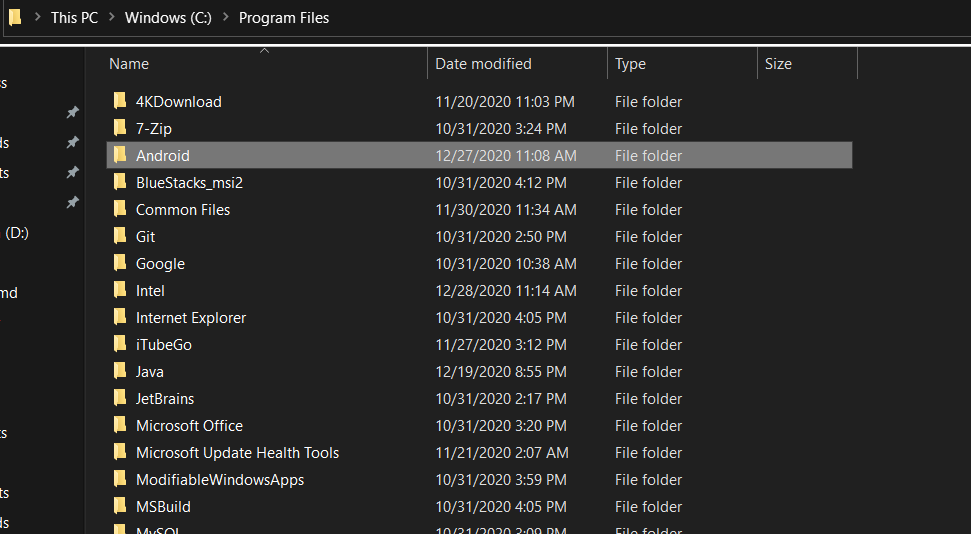
Task: Click the folder icon in address bar
Action: point(14,17)
